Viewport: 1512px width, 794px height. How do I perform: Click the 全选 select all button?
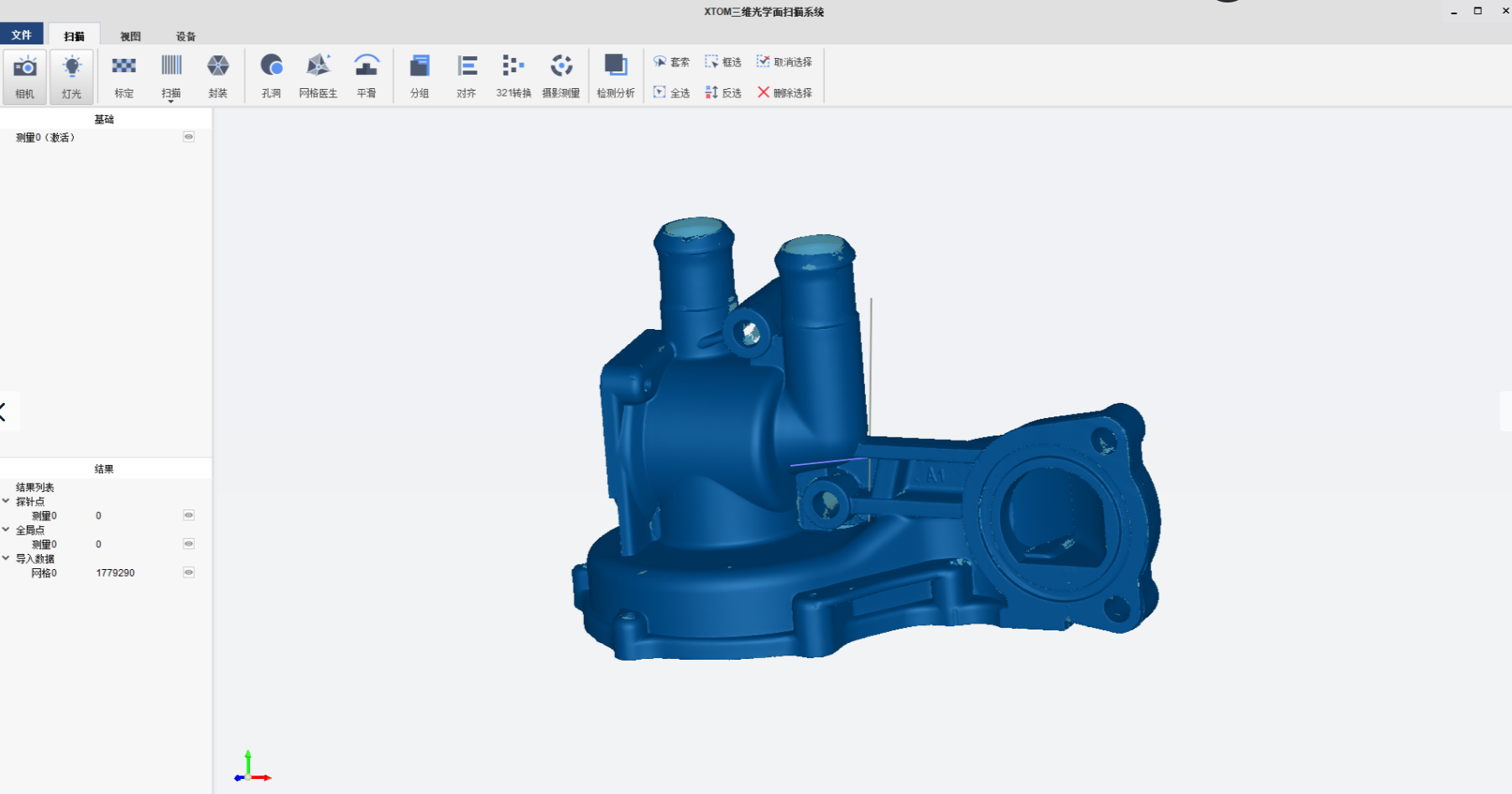coord(671,92)
